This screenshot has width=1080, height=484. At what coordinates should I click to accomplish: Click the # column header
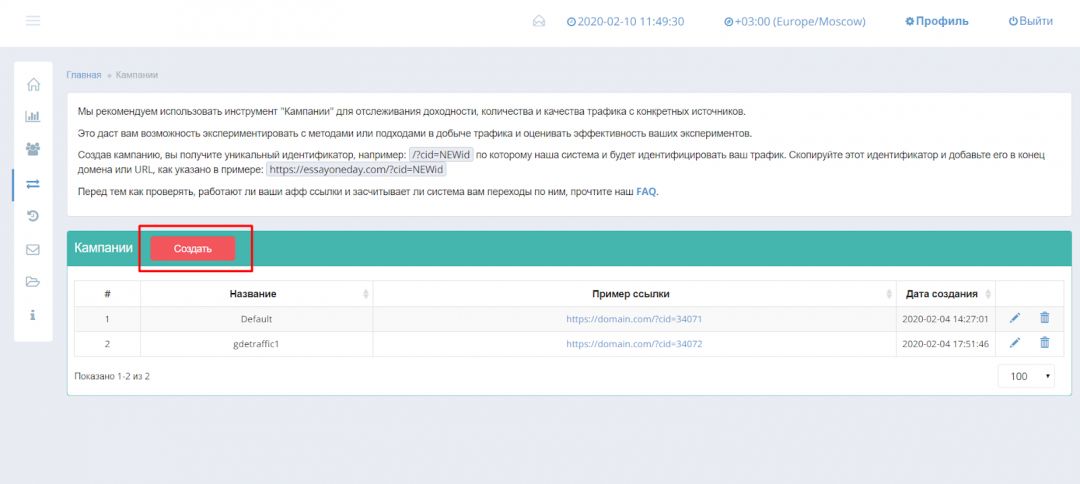point(107,294)
